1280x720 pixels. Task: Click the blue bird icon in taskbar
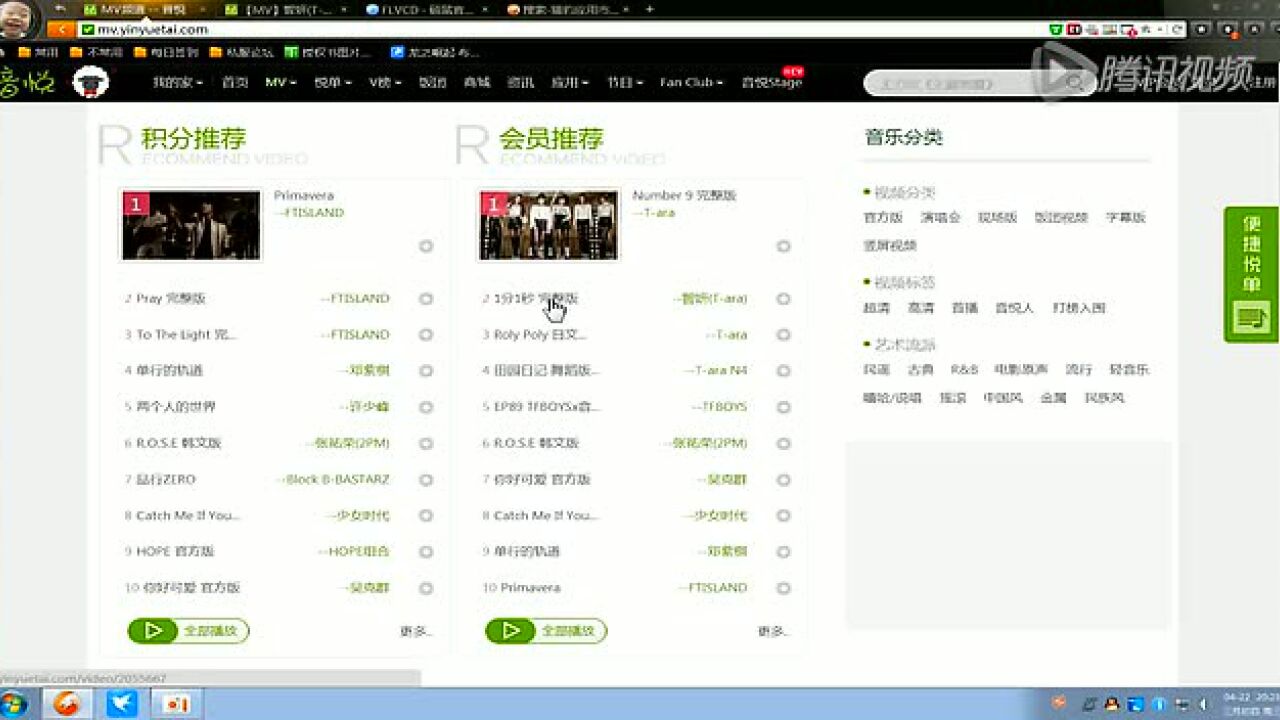(121, 703)
